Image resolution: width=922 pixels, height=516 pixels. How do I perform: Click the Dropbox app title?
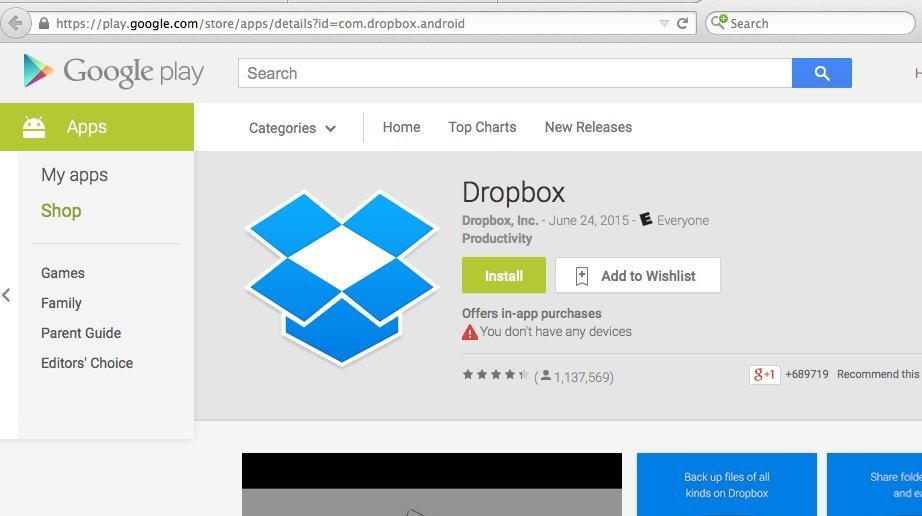point(513,193)
